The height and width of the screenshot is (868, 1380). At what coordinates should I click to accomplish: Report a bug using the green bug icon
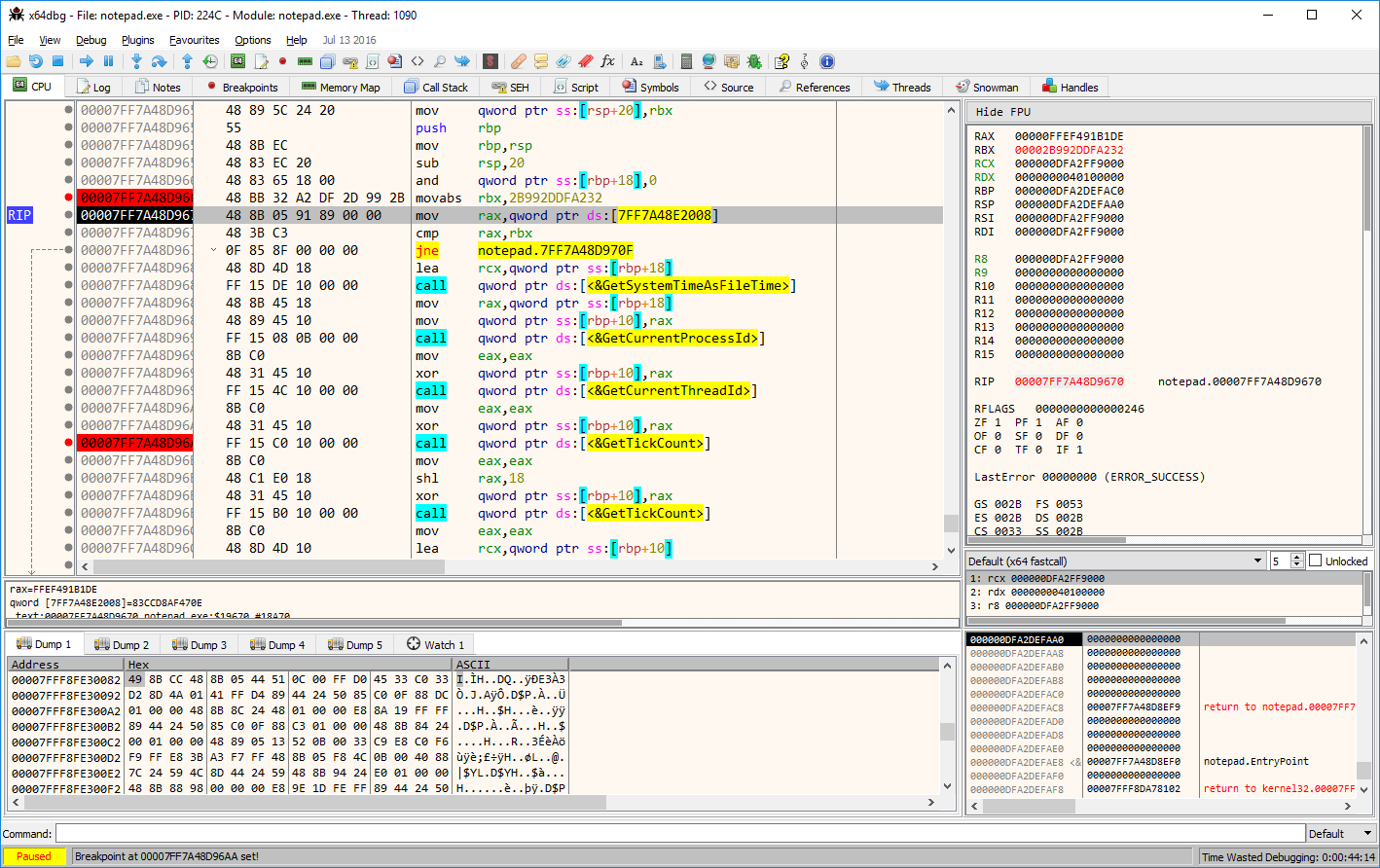click(754, 61)
